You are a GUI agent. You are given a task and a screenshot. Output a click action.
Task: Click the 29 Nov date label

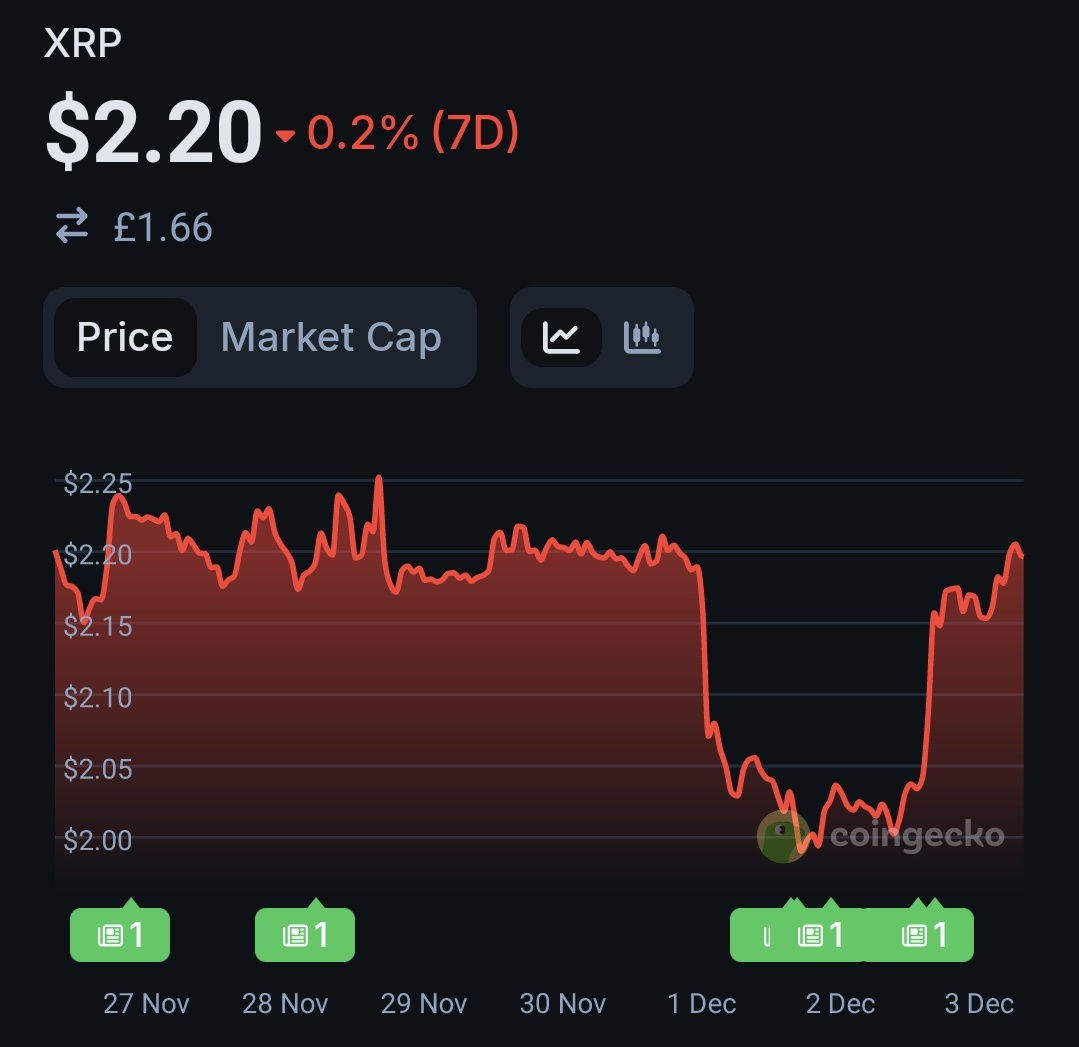coord(424,1003)
